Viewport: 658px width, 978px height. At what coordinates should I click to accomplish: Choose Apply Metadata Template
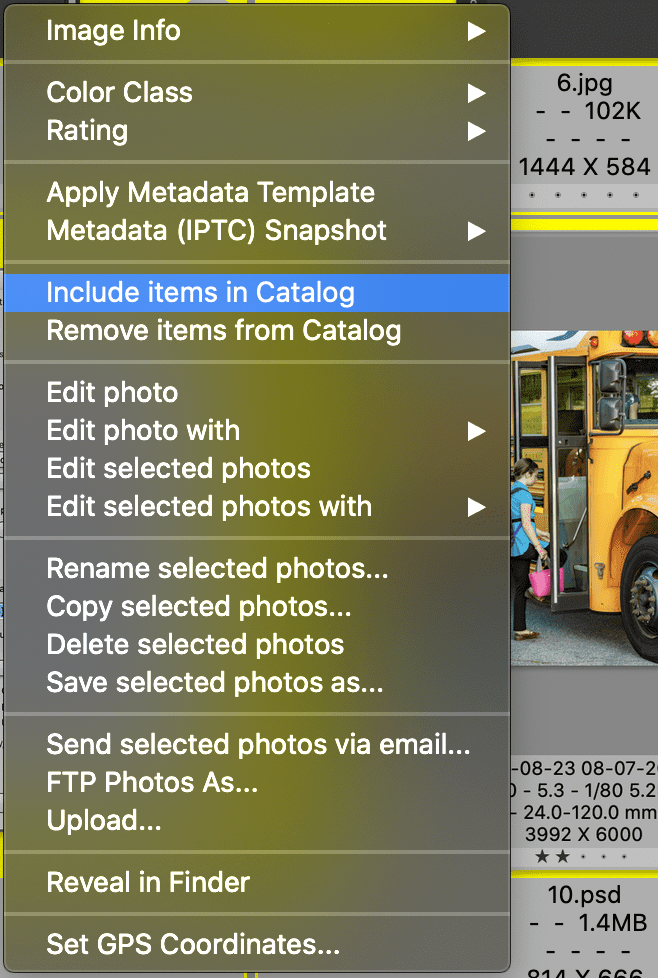pyautogui.click(x=257, y=193)
